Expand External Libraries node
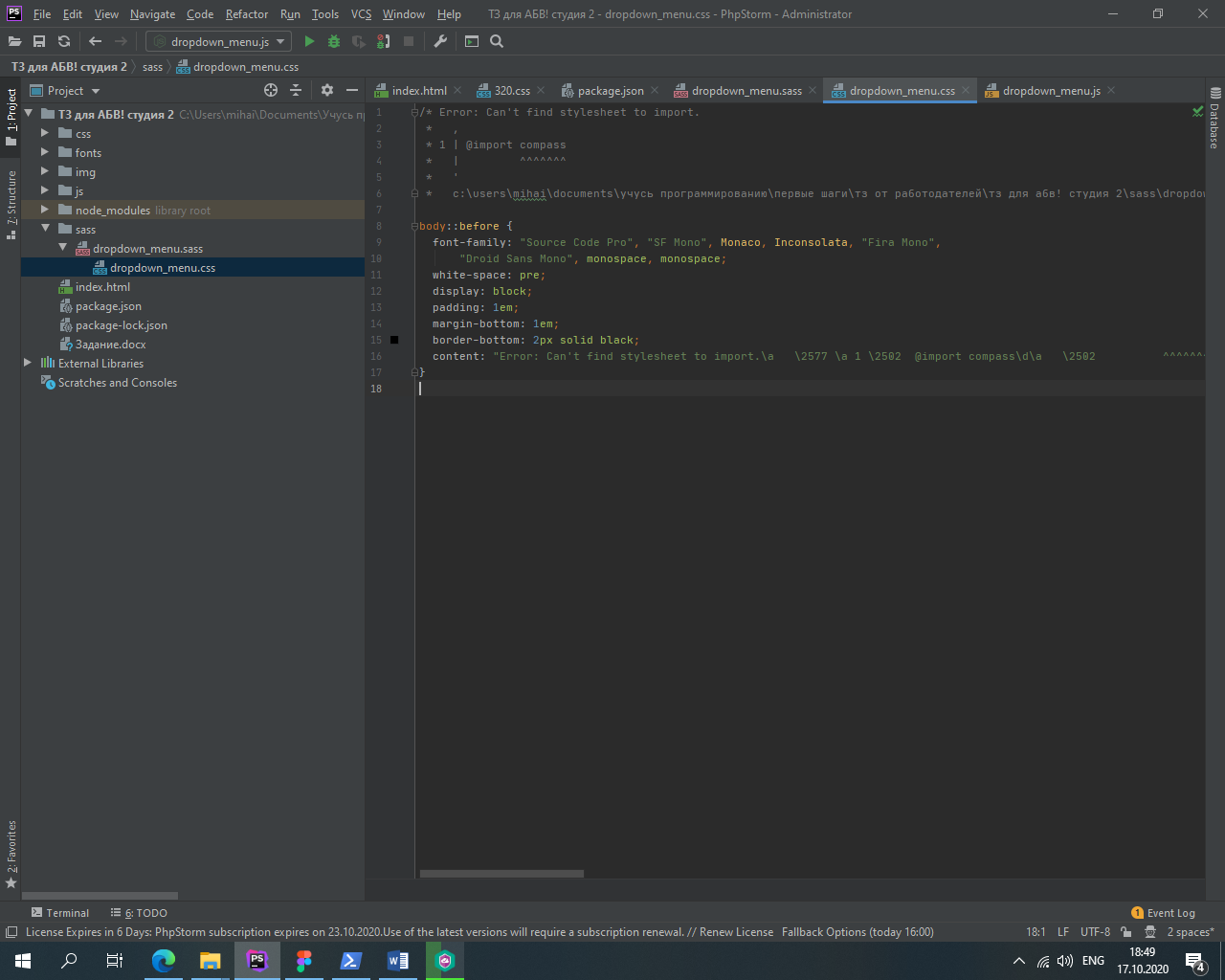1225x980 pixels. pyautogui.click(x=27, y=363)
